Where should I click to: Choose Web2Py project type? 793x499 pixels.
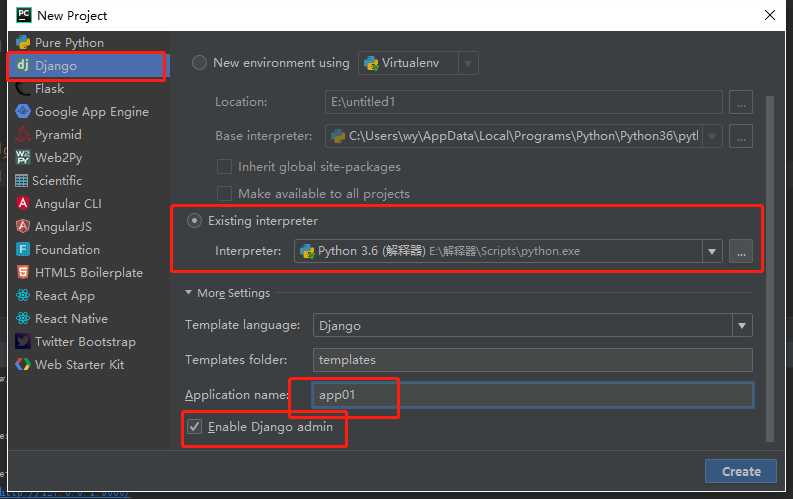pos(59,158)
